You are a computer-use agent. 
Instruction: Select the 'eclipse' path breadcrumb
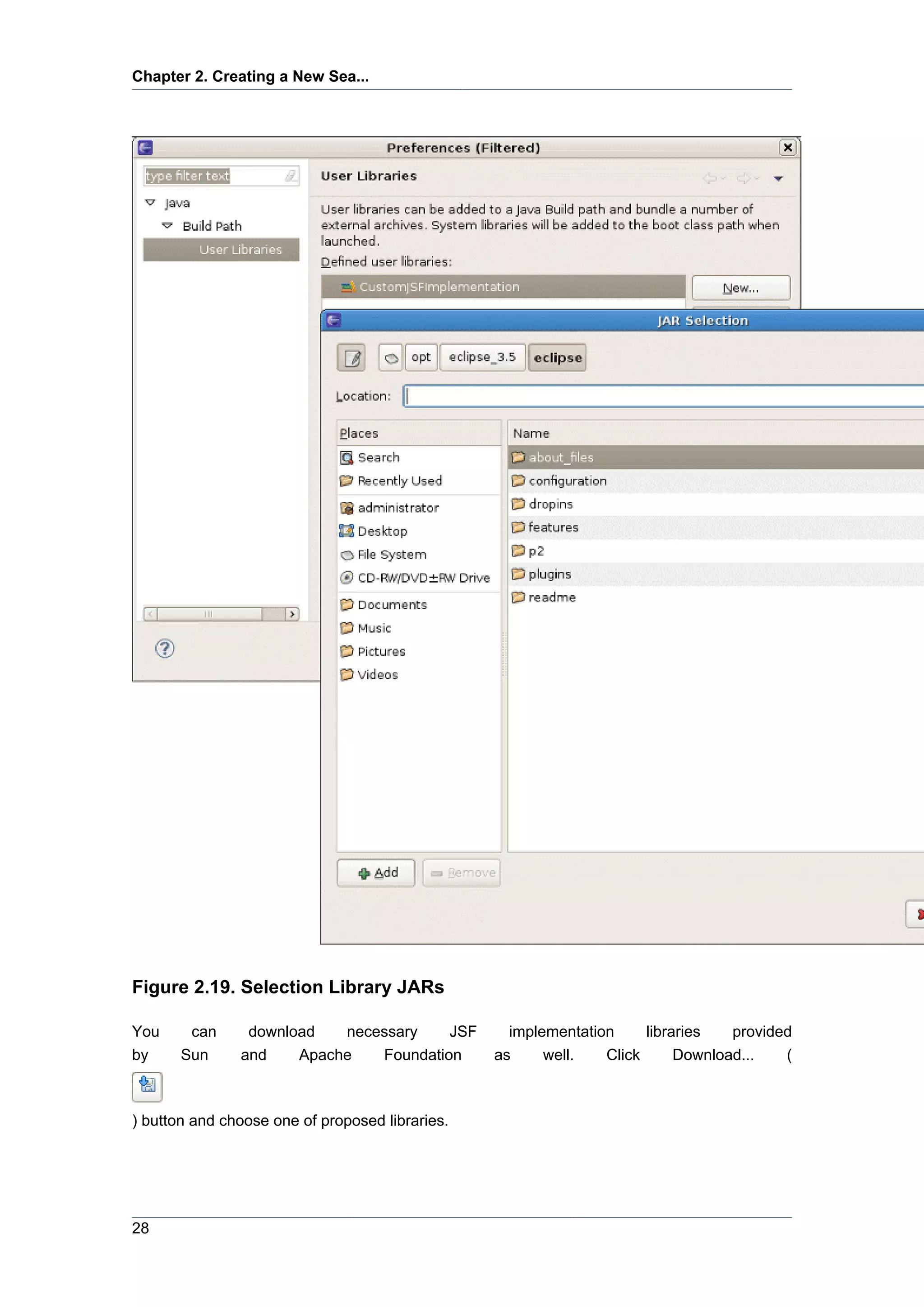tap(557, 357)
